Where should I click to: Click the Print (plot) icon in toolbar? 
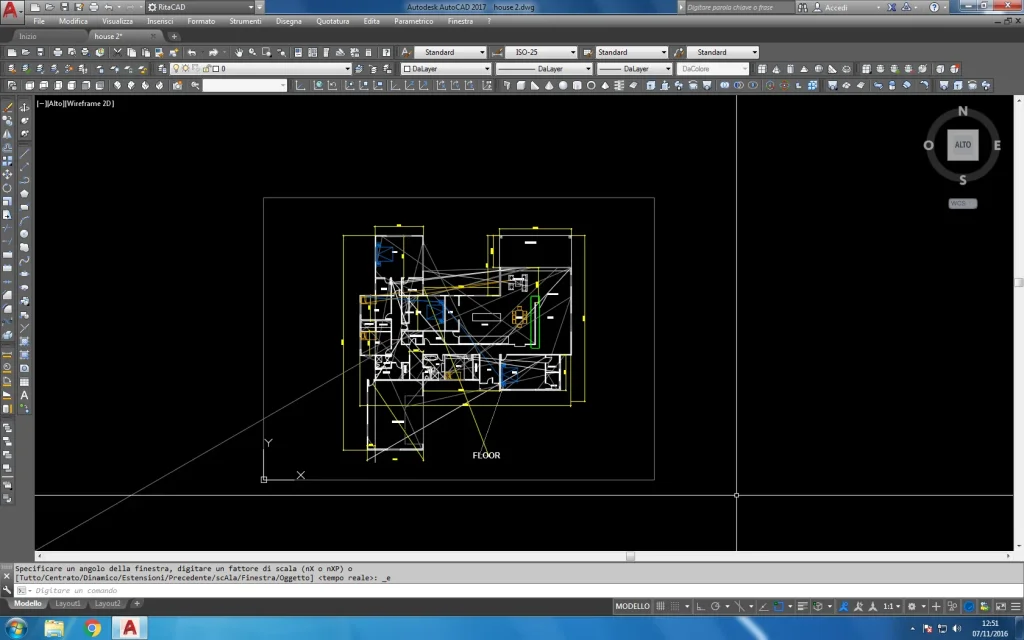click(58, 52)
